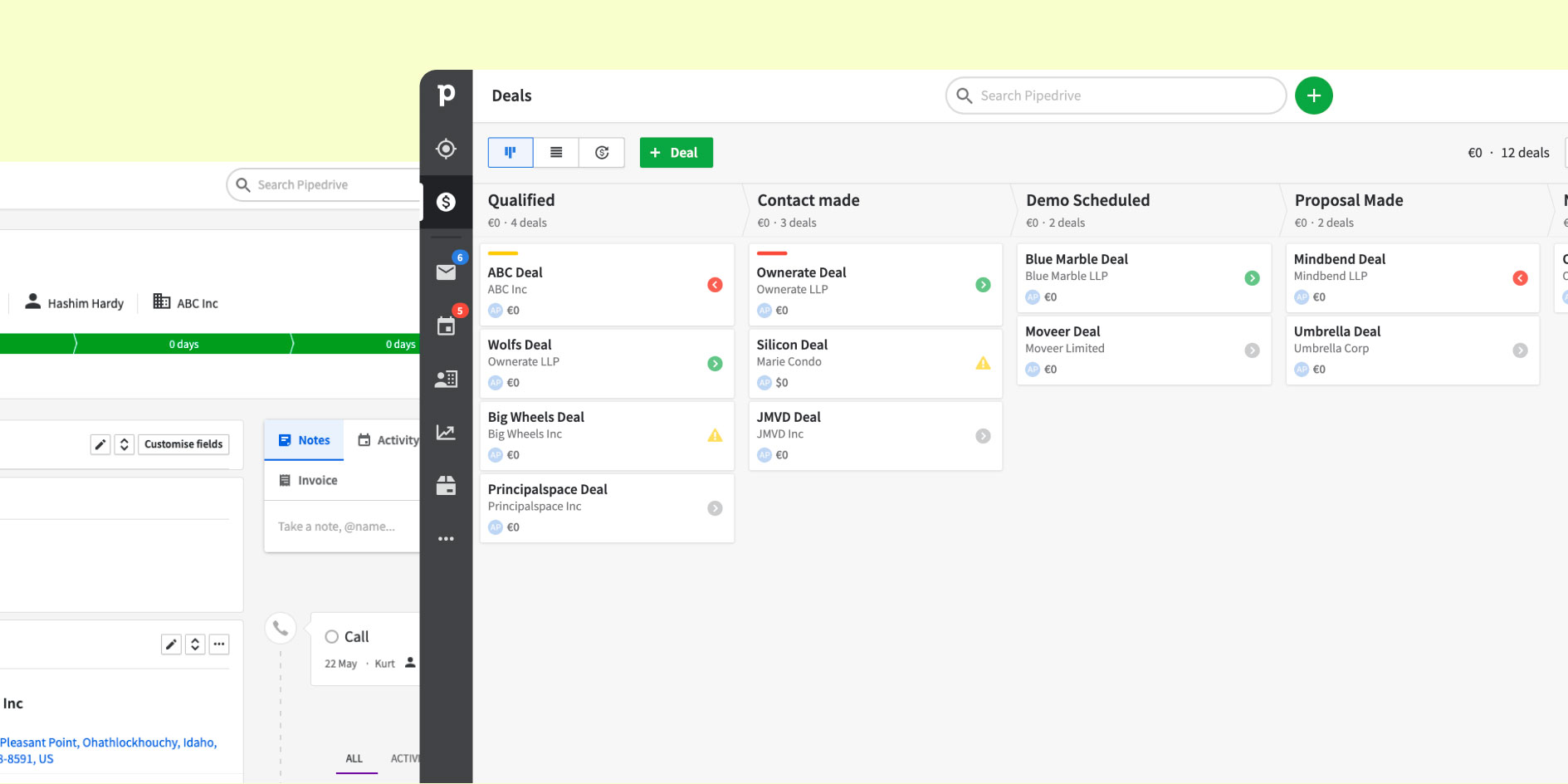Open the Ownerate Deal card

pyautogui.click(x=876, y=285)
